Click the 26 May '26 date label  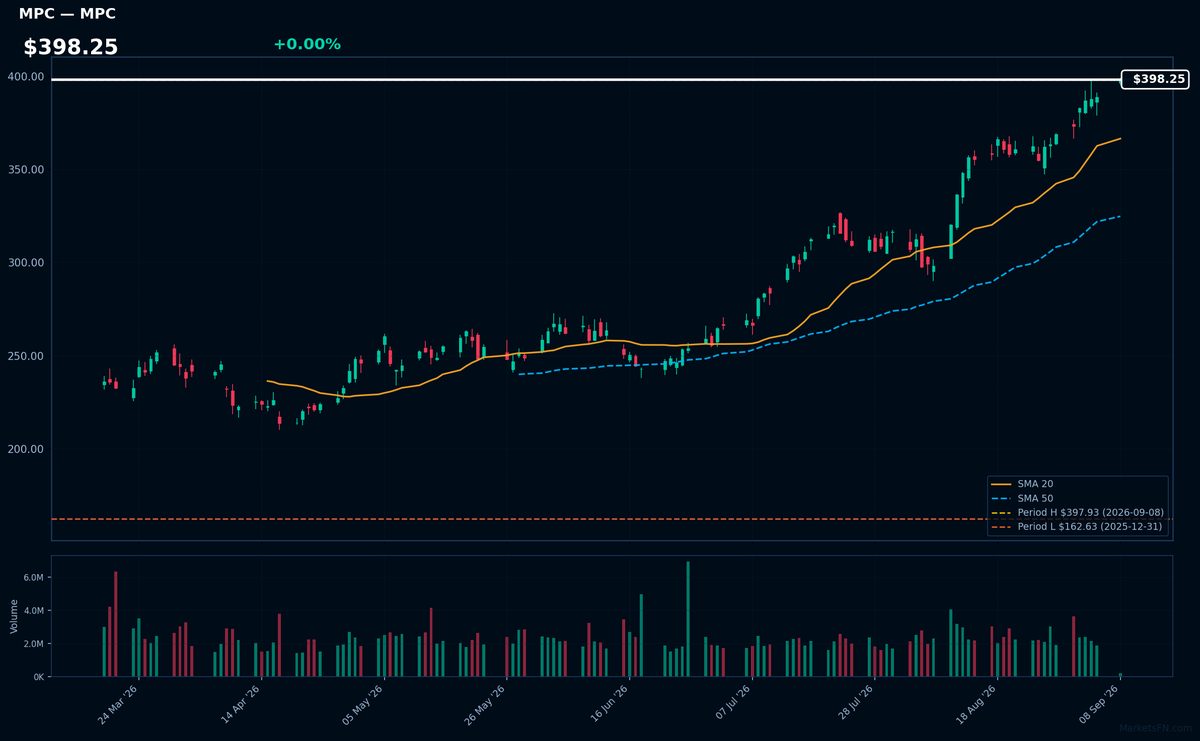[486, 705]
